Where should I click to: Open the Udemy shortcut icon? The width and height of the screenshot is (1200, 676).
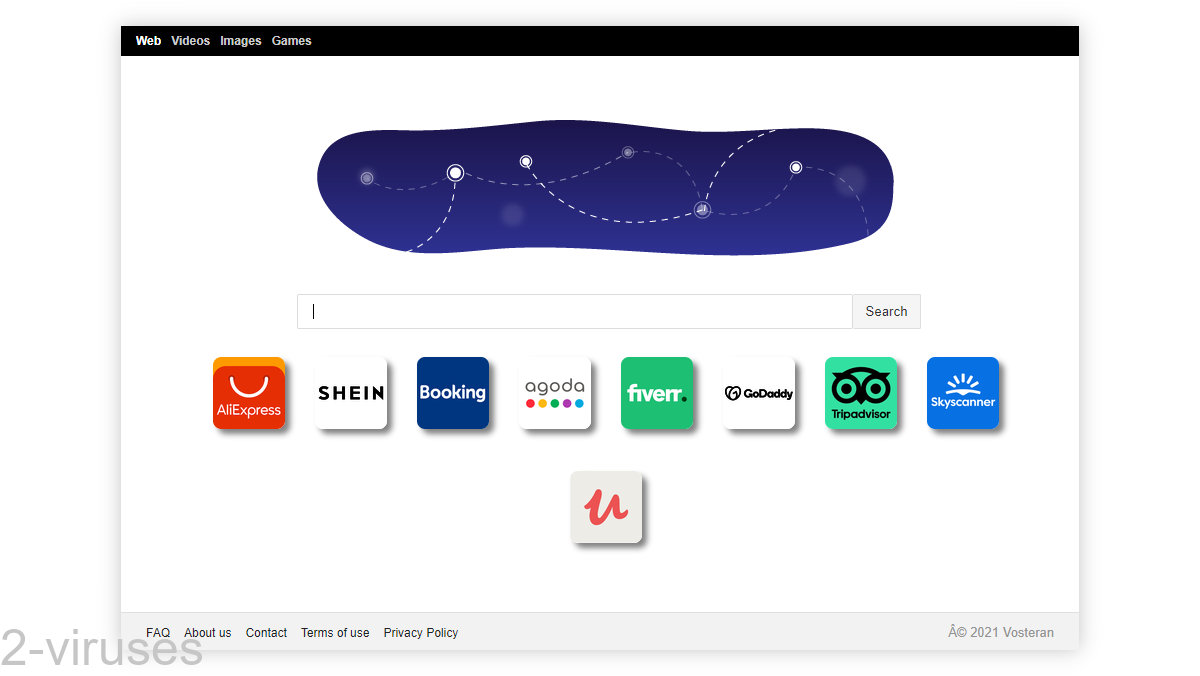pos(606,507)
